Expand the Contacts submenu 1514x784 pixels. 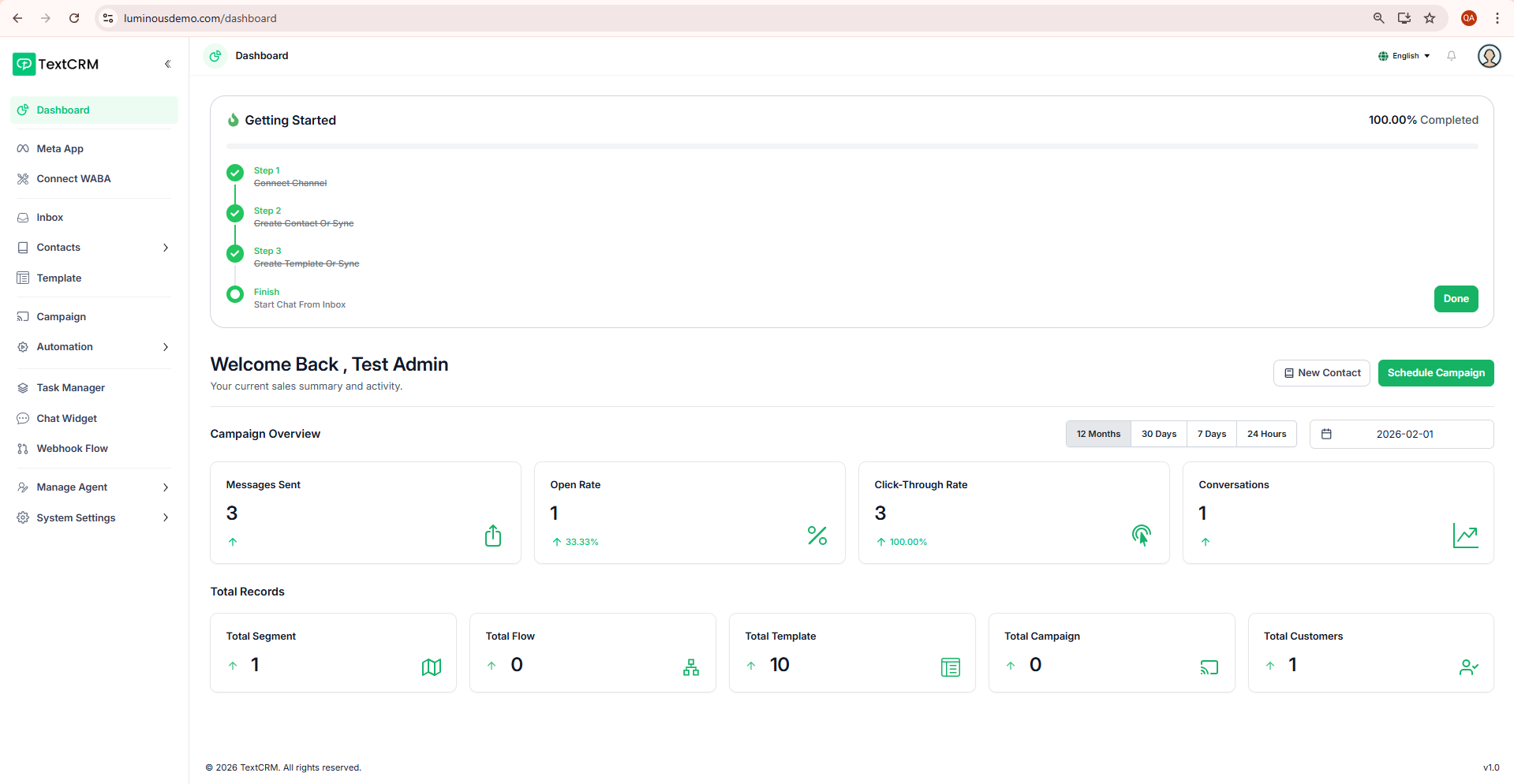pyautogui.click(x=166, y=248)
